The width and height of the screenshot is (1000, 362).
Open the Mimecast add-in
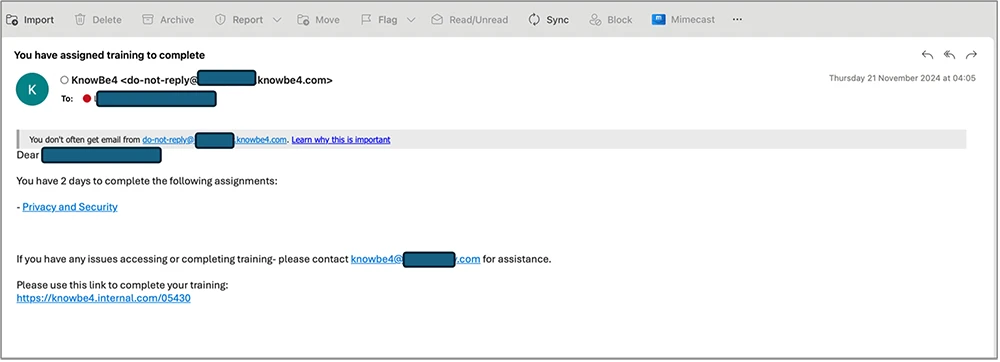[x=682, y=20]
